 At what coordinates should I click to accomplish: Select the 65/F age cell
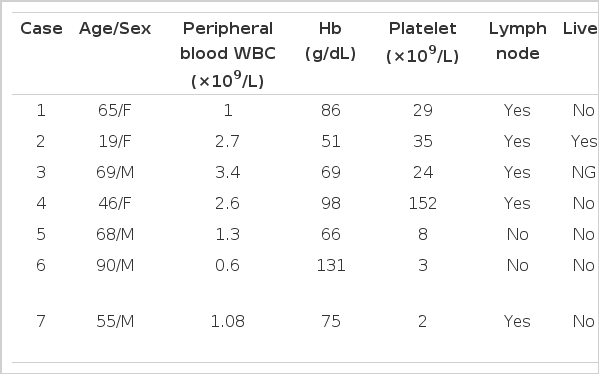tap(115, 110)
